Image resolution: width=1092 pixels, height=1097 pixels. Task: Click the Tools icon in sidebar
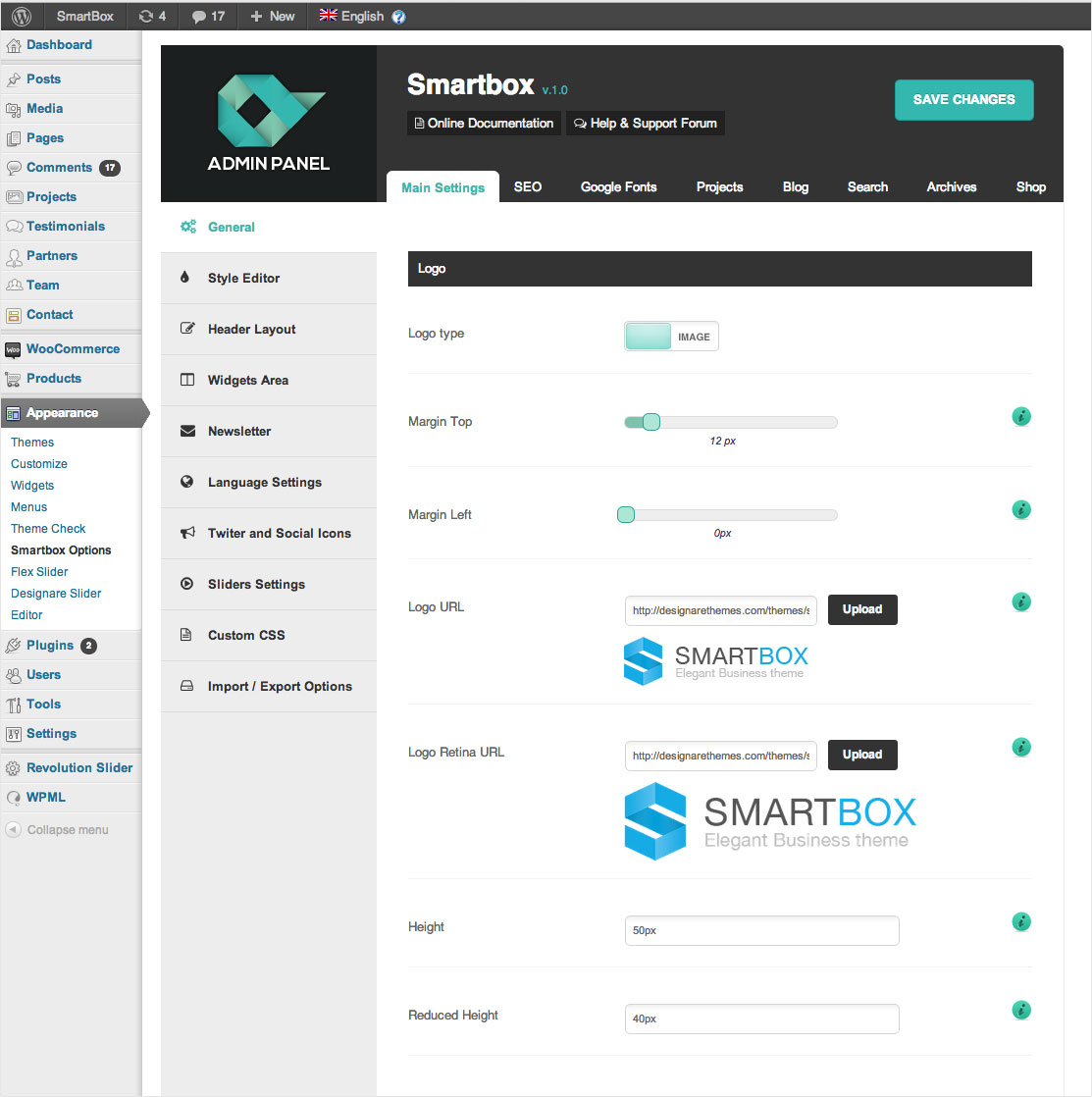click(14, 705)
